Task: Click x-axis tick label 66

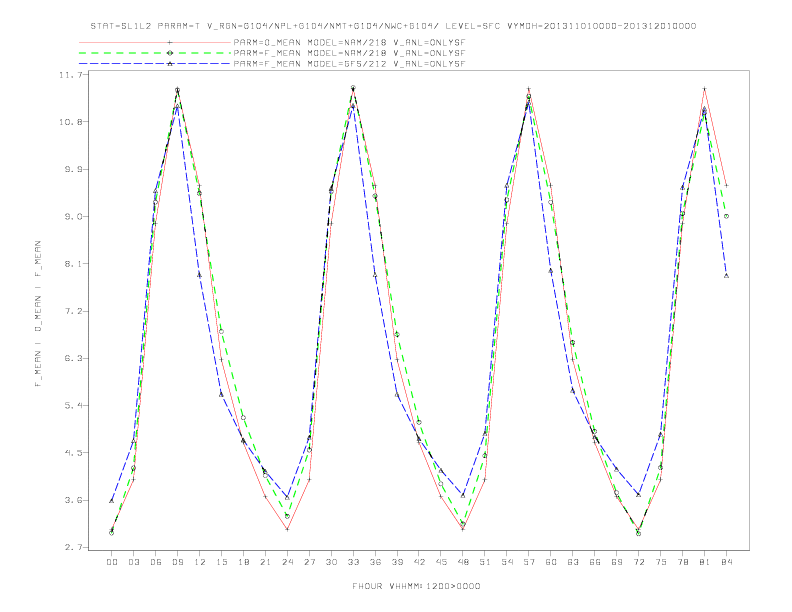Action: pyautogui.click(x=595, y=562)
